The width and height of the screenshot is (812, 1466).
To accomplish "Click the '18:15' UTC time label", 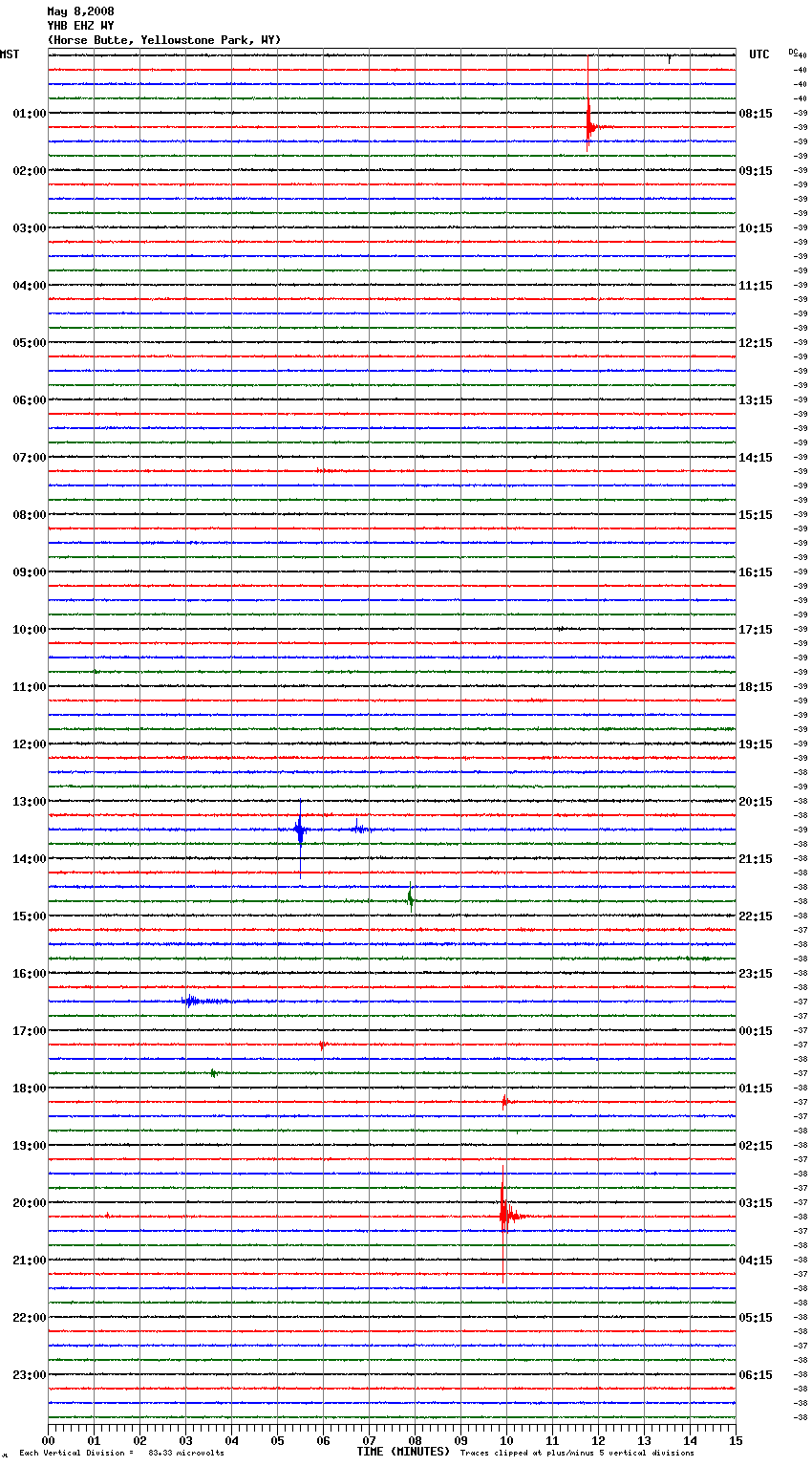I will coord(756,686).
